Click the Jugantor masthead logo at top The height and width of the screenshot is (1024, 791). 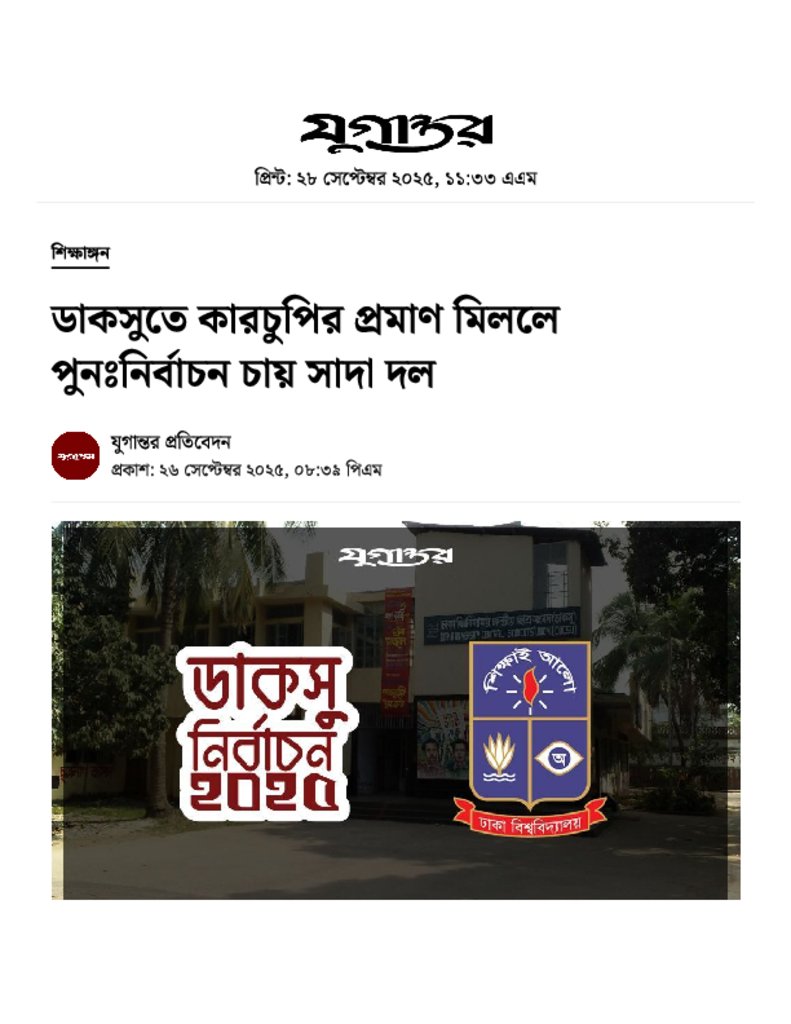(396, 131)
